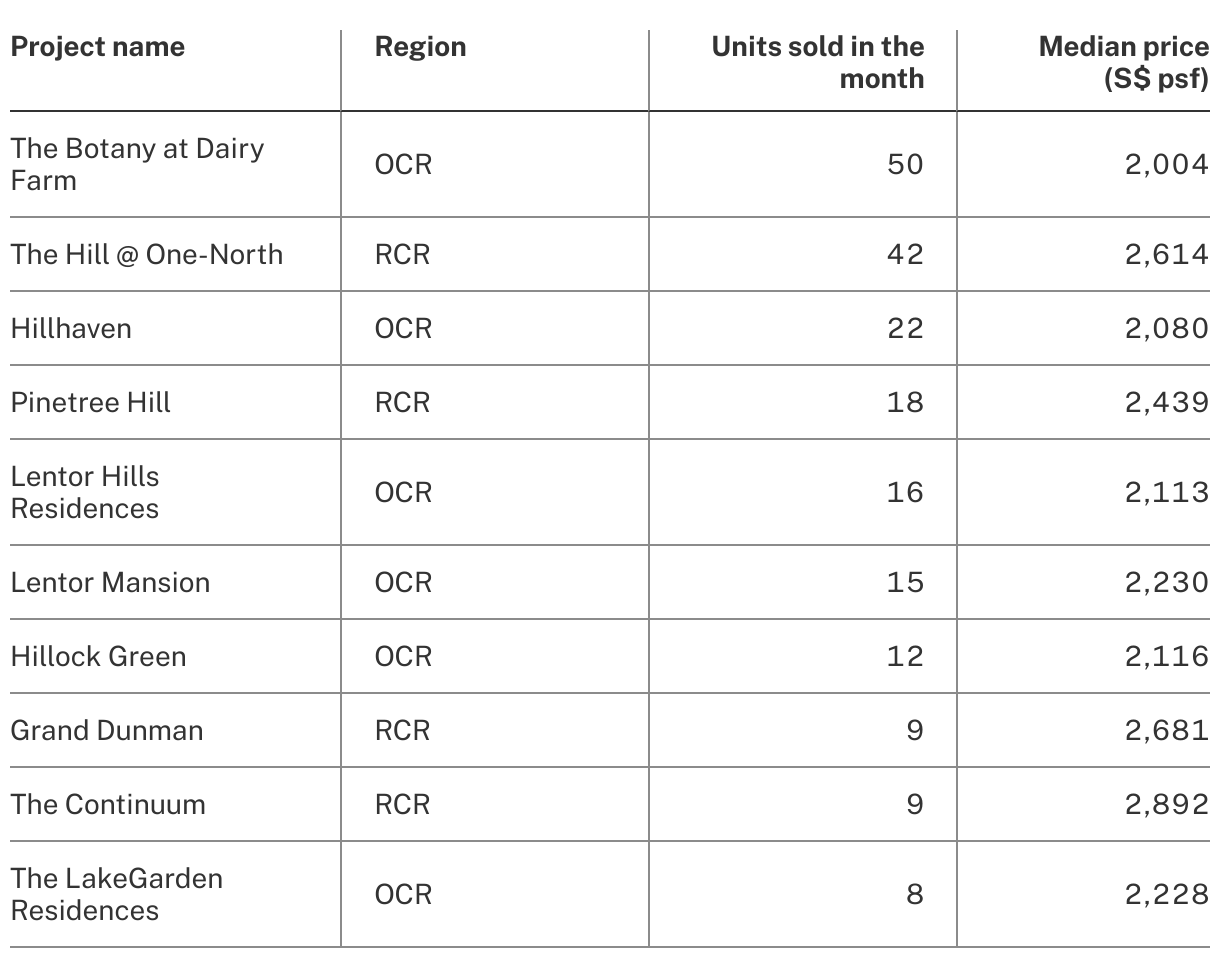The width and height of the screenshot is (1220, 958).
Task: Click the Grand Dunman project name
Action: click(x=107, y=730)
